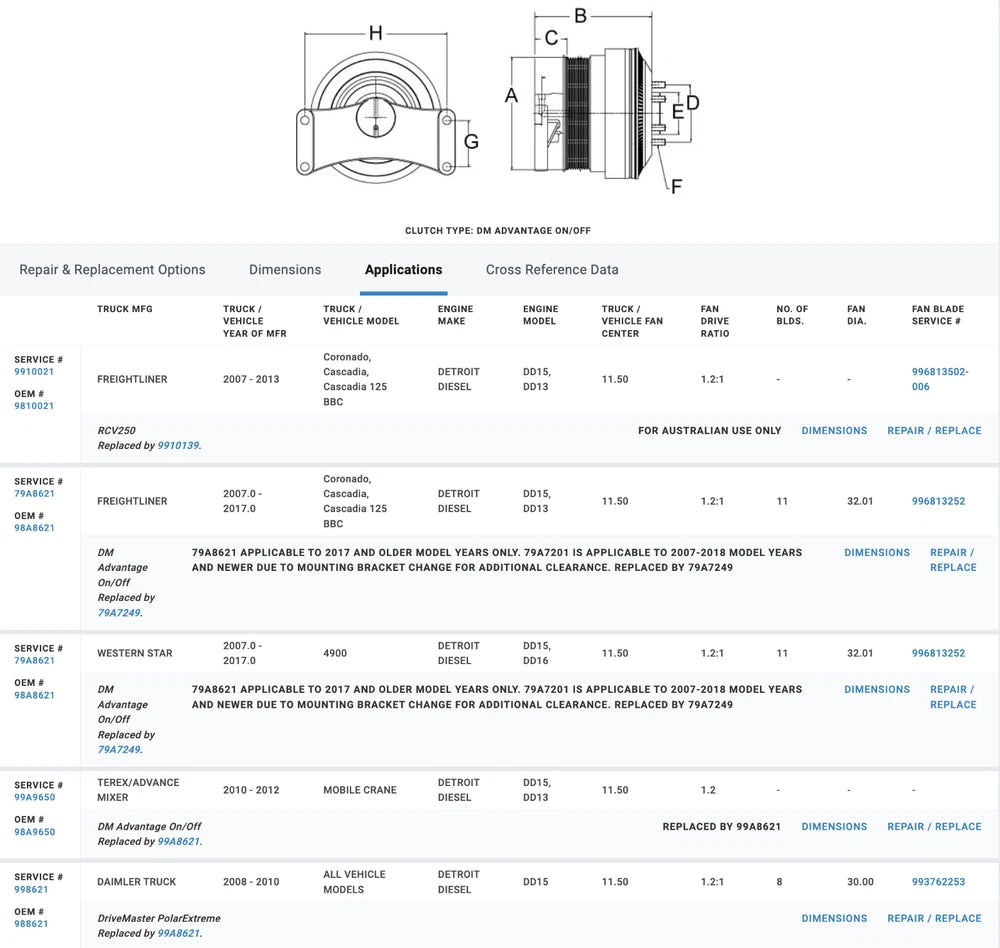Image resolution: width=1000 pixels, height=948 pixels.
Task: Open service number 998621 for Daimler Truck
Action: click(x=31, y=890)
